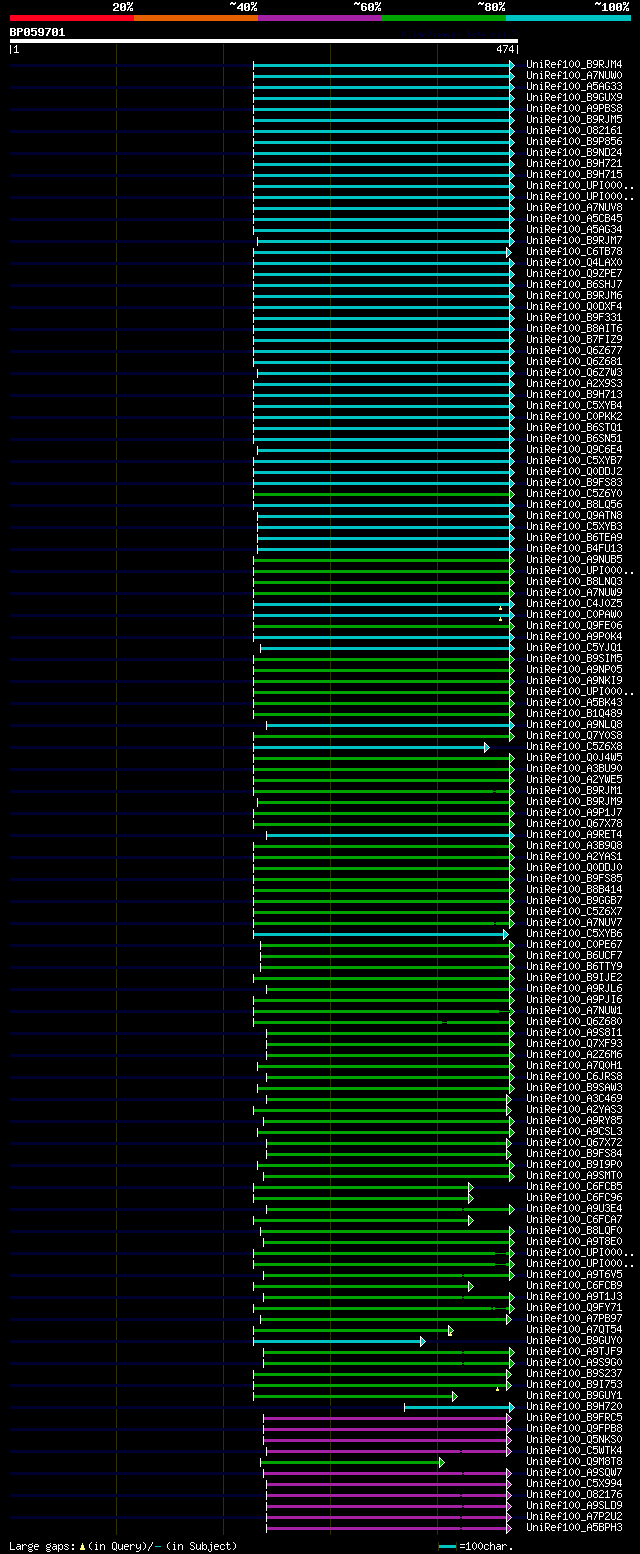640x1554 pixels.
Task: Click the =100char. scale legend
Action: pos(476,1546)
